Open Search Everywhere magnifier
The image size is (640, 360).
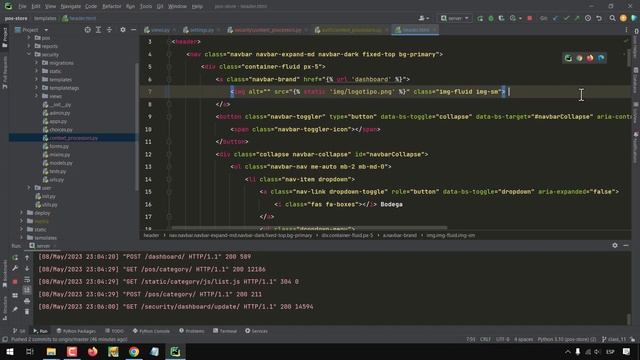pos(613,18)
